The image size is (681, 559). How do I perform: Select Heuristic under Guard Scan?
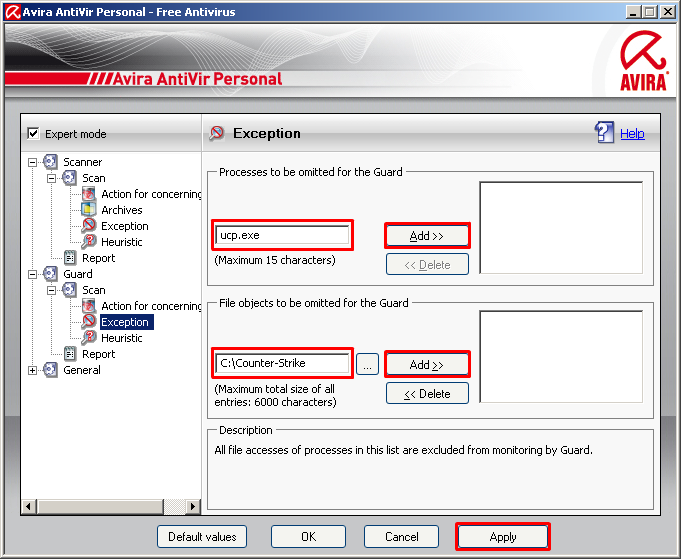(122, 338)
